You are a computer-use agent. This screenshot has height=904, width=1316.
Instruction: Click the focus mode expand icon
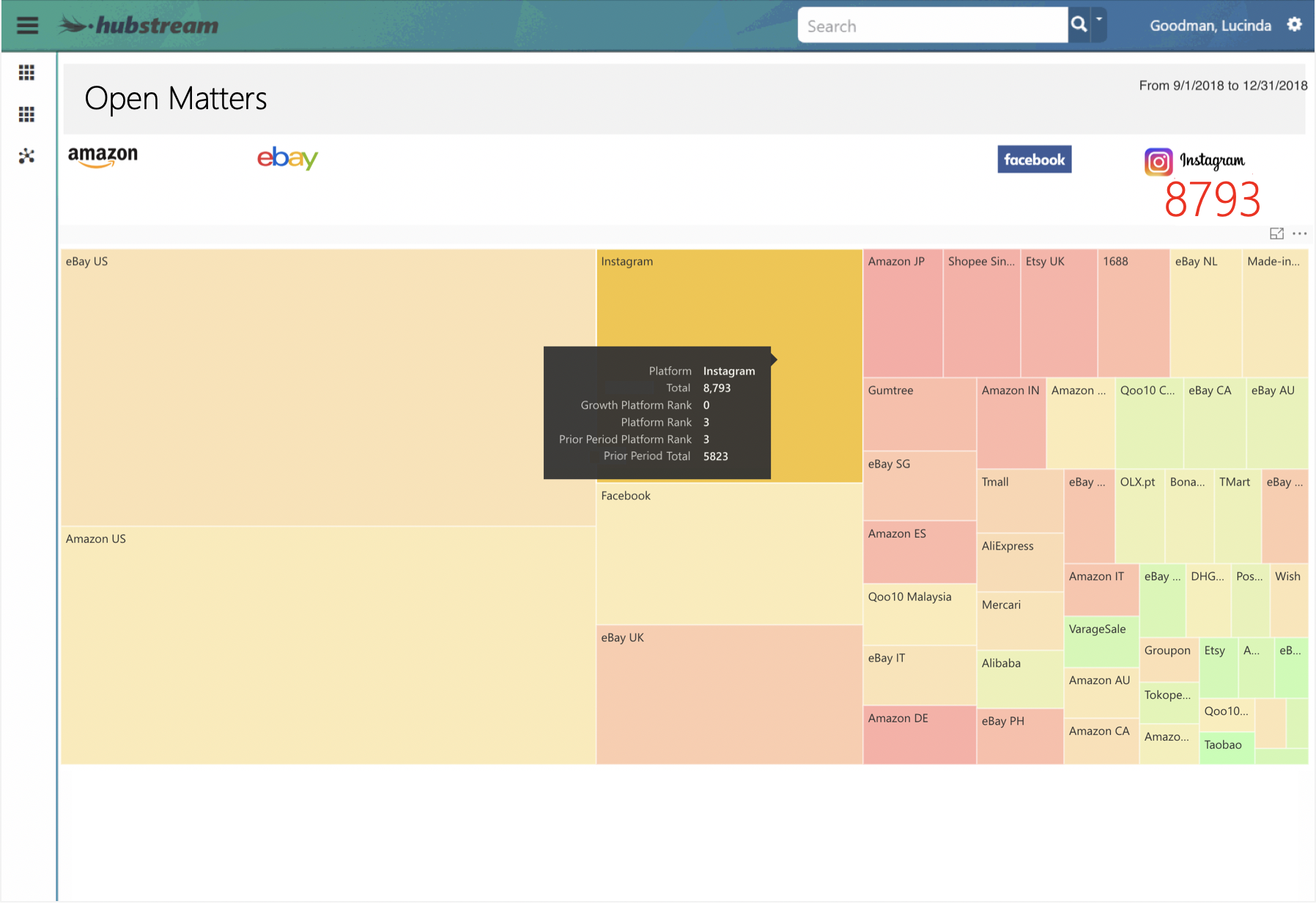[1276, 234]
